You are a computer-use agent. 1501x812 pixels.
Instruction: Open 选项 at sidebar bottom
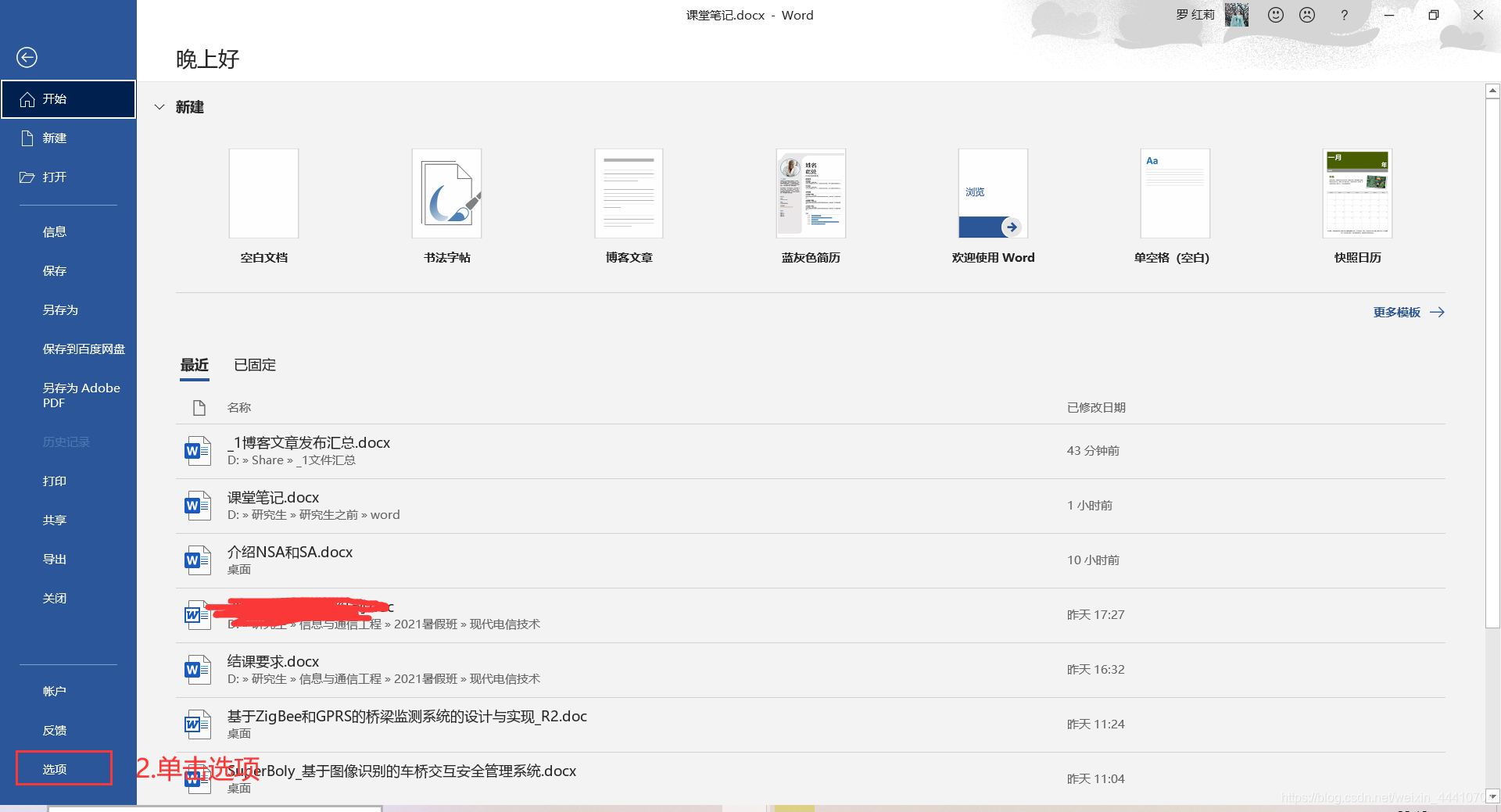(x=64, y=769)
